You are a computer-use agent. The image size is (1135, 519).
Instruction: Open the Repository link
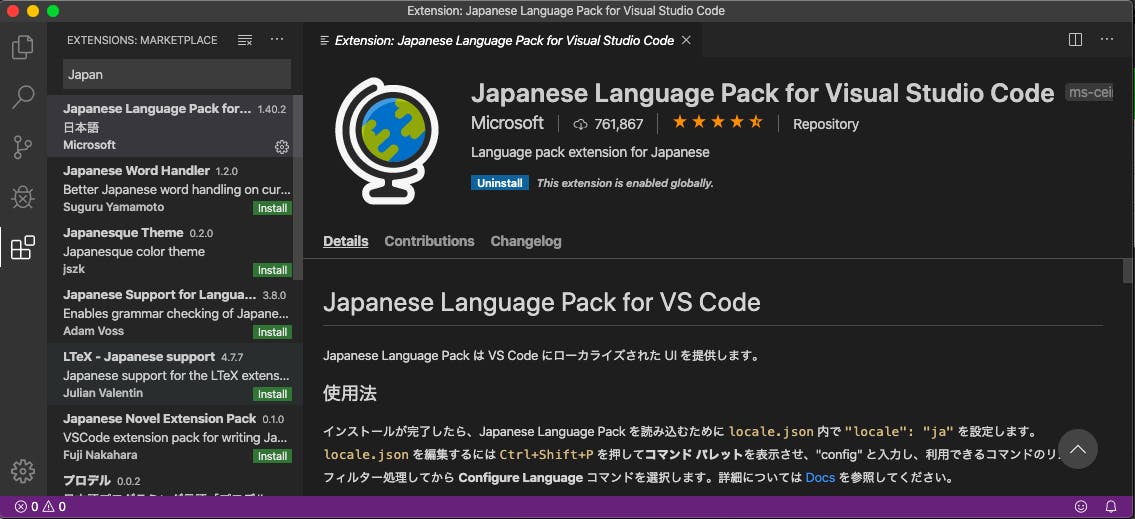click(826, 124)
